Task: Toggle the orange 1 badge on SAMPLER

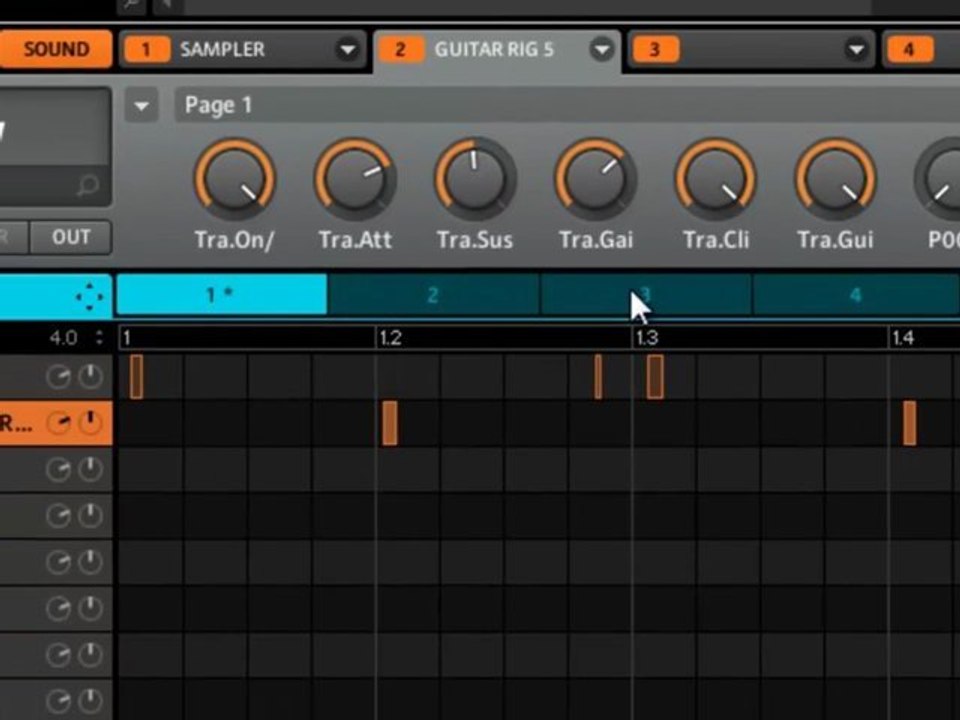Action: (x=146, y=50)
